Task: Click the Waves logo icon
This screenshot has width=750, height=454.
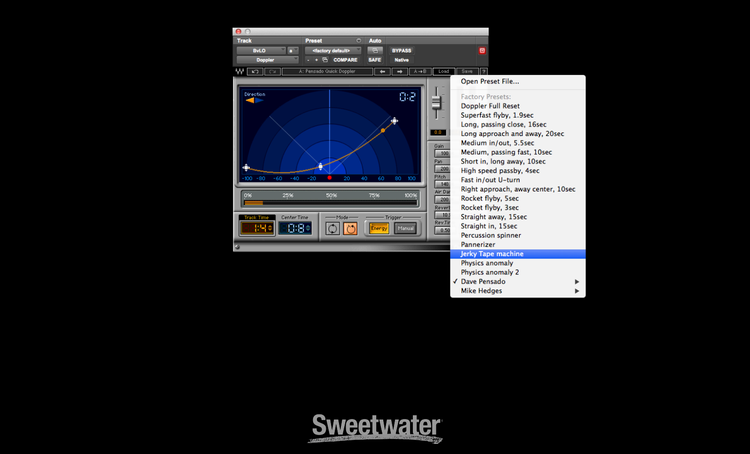Action: [x=240, y=72]
